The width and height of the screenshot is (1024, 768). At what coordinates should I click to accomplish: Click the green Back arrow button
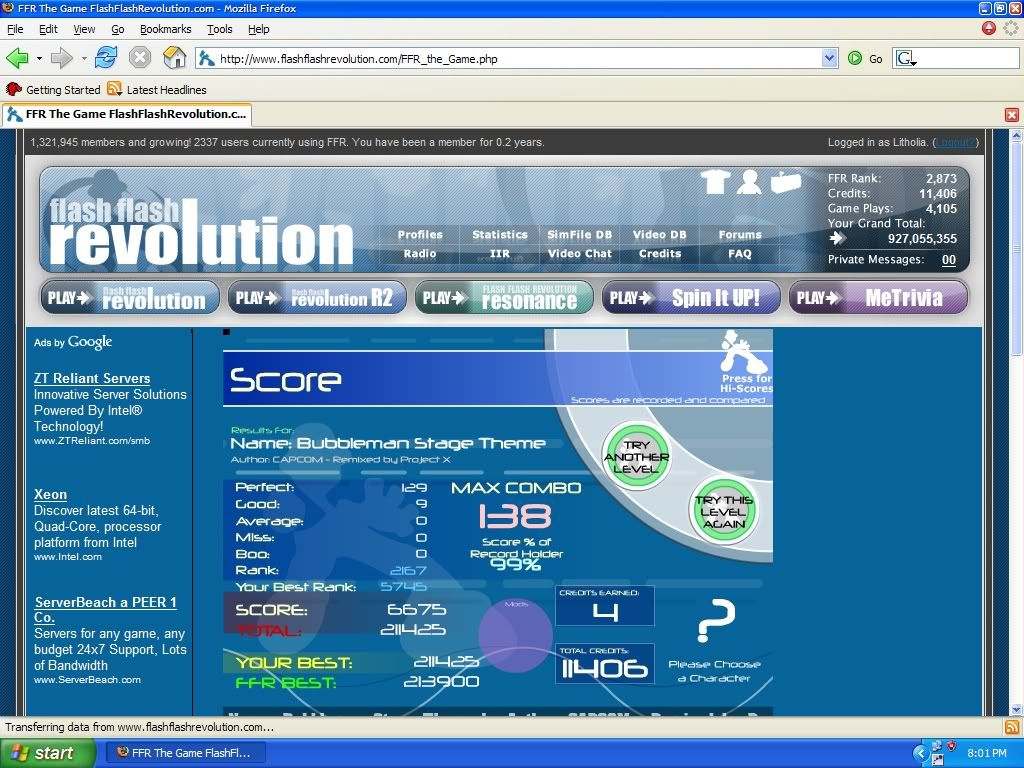point(17,58)
